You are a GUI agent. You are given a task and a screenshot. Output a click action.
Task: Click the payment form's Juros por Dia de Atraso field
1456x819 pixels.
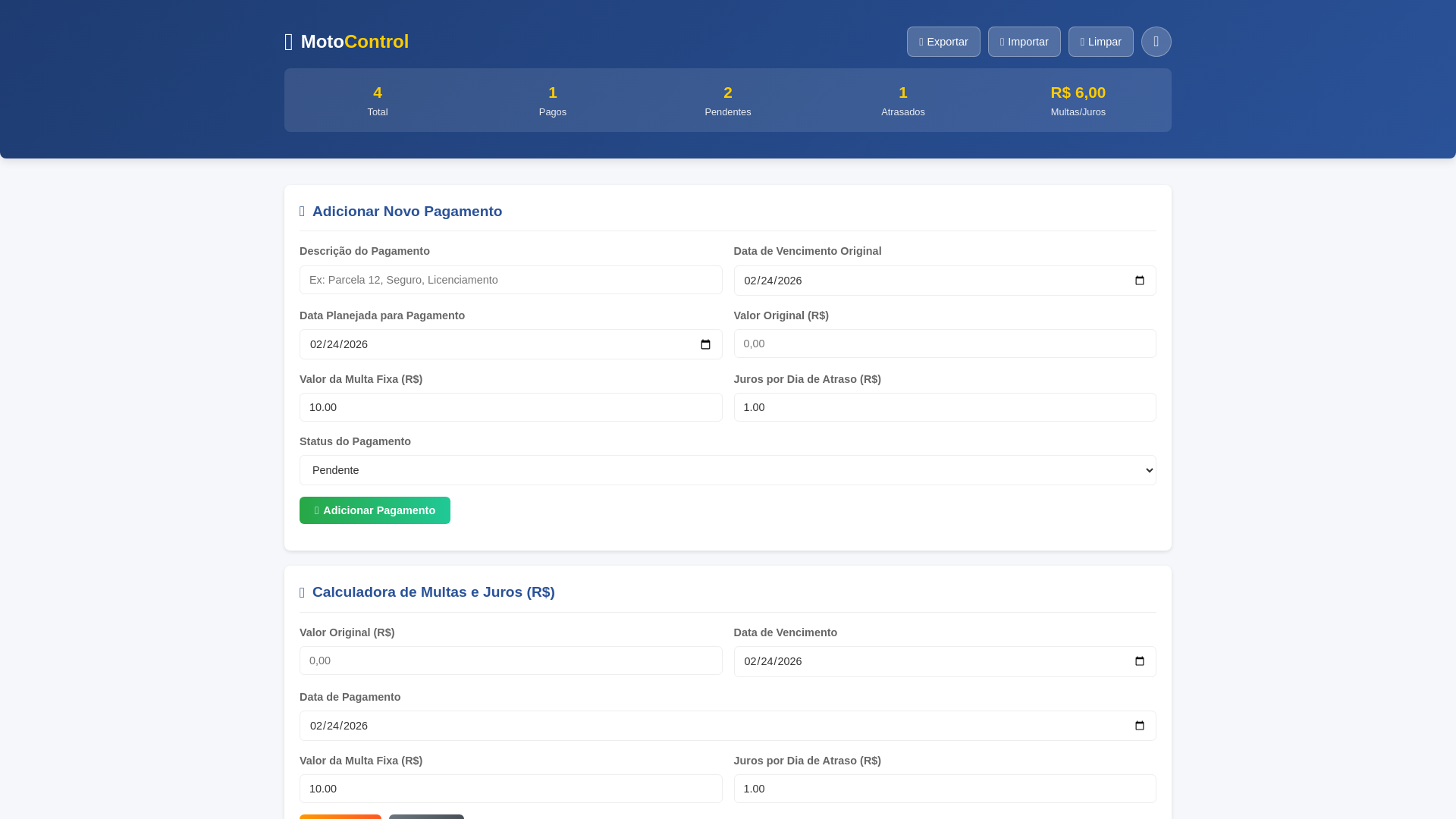pyautogui.click(x=944, y=407)
